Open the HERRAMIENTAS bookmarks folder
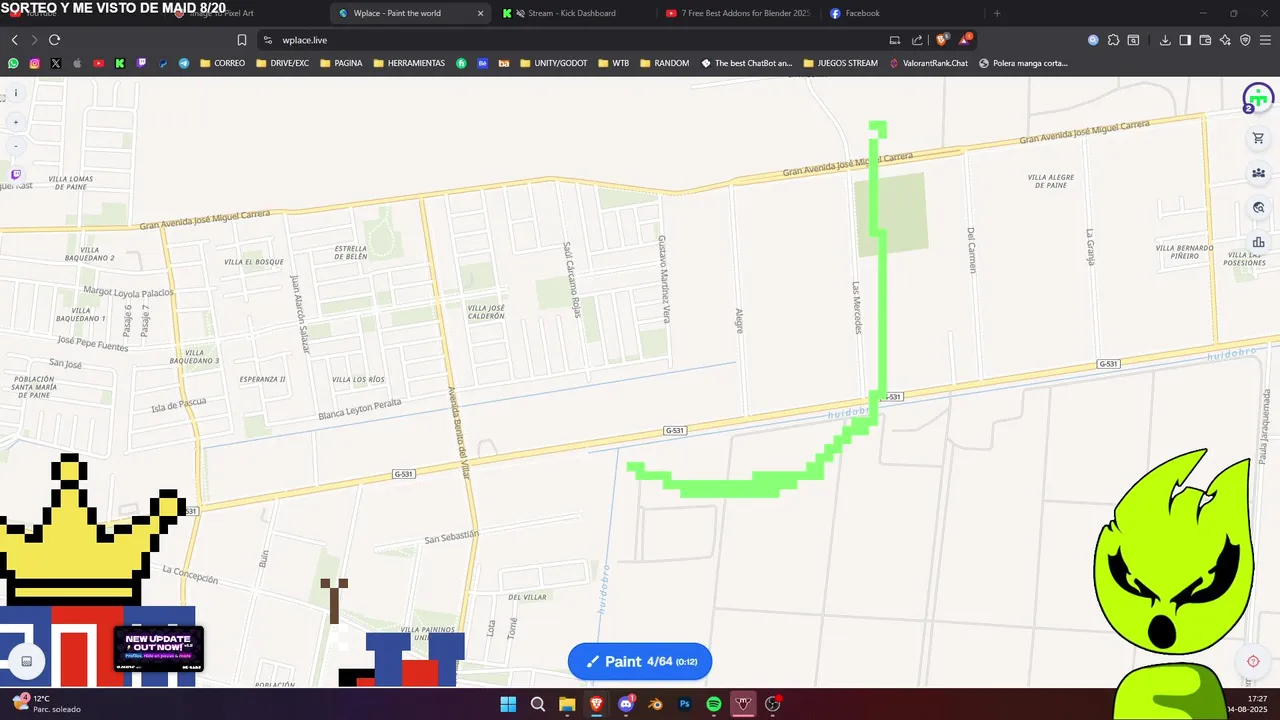This screenshot has width=1280, height=720. (x=409, y=63)
